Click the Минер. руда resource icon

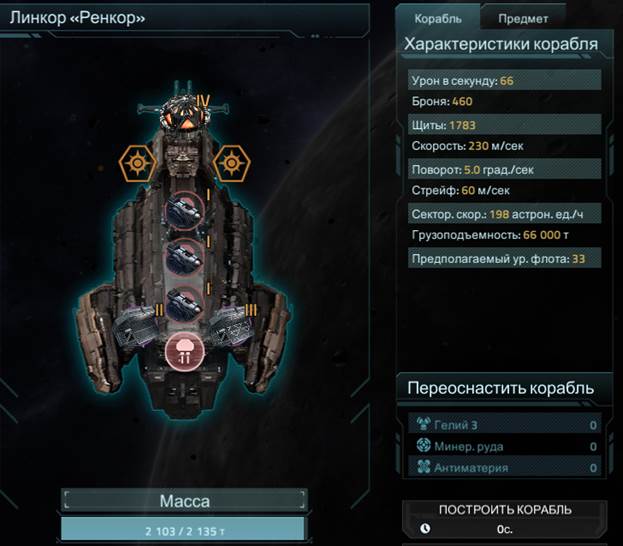click(x=424, y=445)
